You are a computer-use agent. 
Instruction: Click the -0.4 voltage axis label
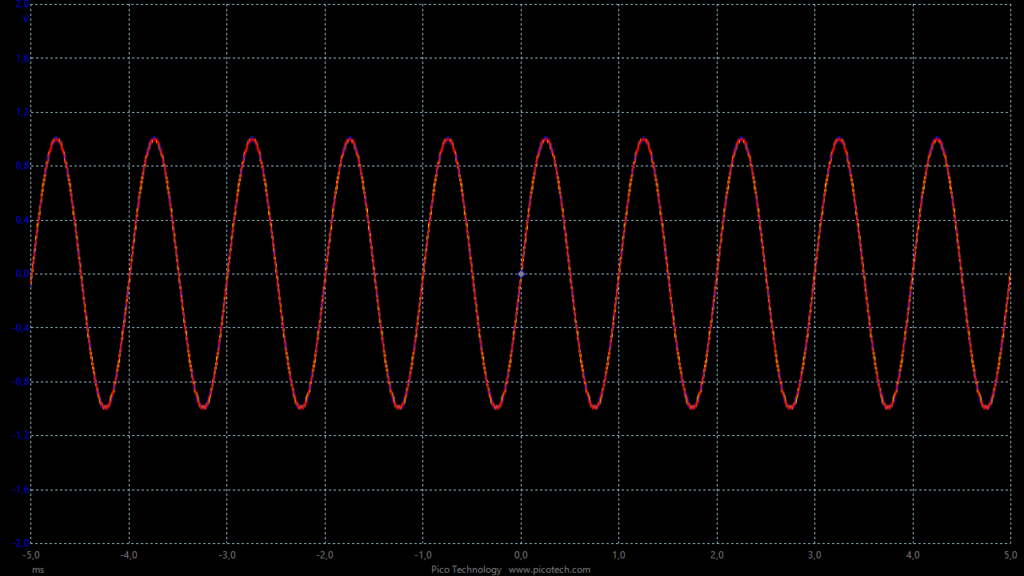(x=21, y=328)
